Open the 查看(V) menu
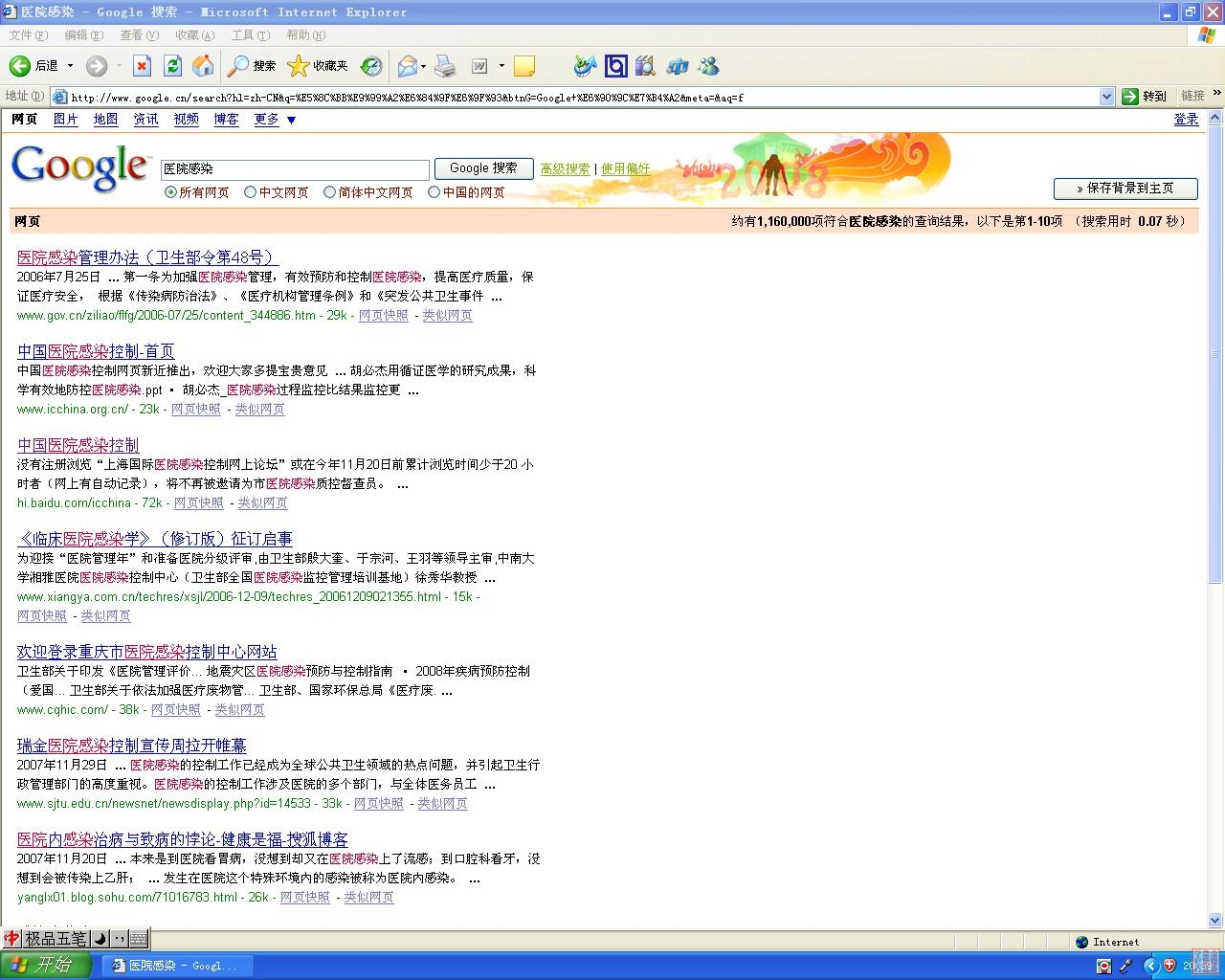1225x980 pixels. click(139, 35)
